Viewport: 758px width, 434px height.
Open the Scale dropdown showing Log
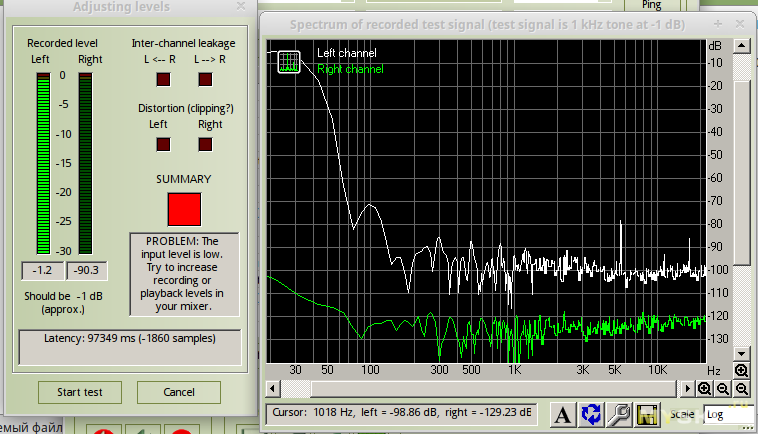(x=728, y=415)
